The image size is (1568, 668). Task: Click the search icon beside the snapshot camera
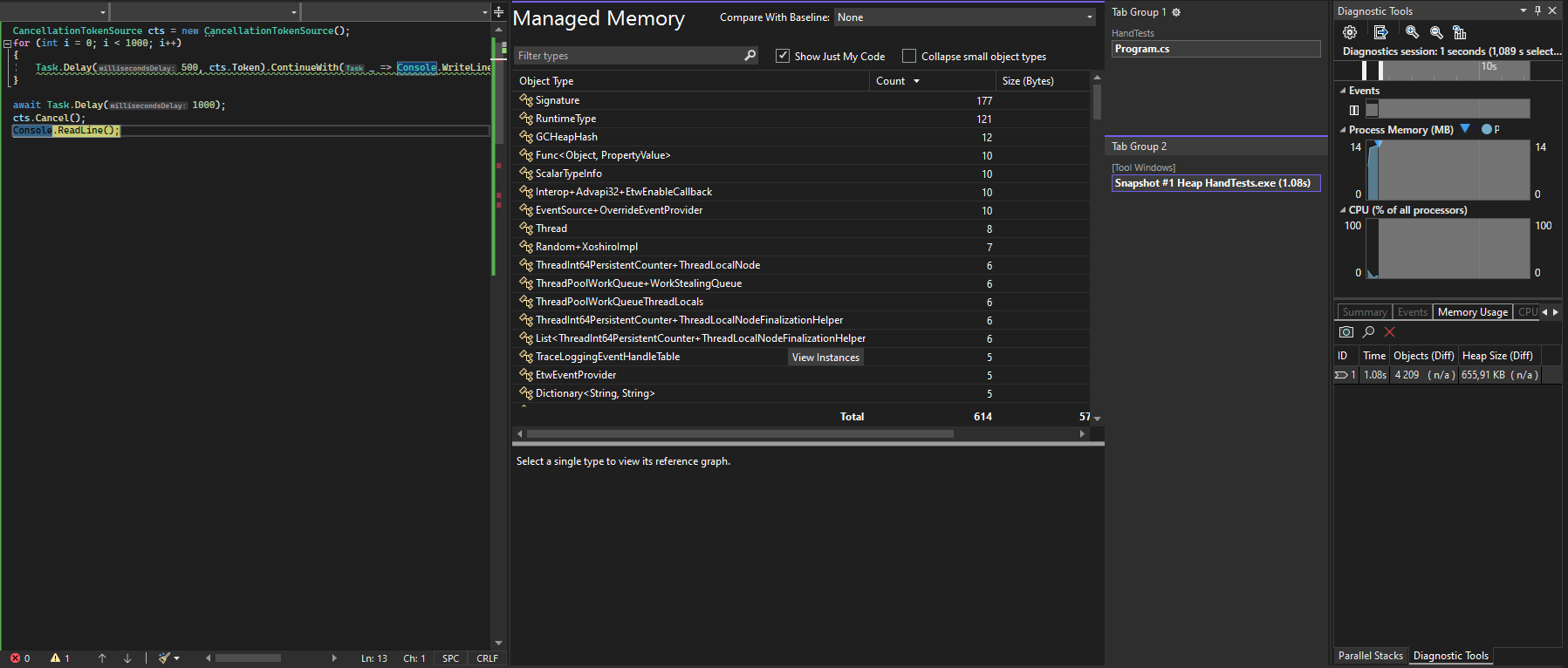1368,332
